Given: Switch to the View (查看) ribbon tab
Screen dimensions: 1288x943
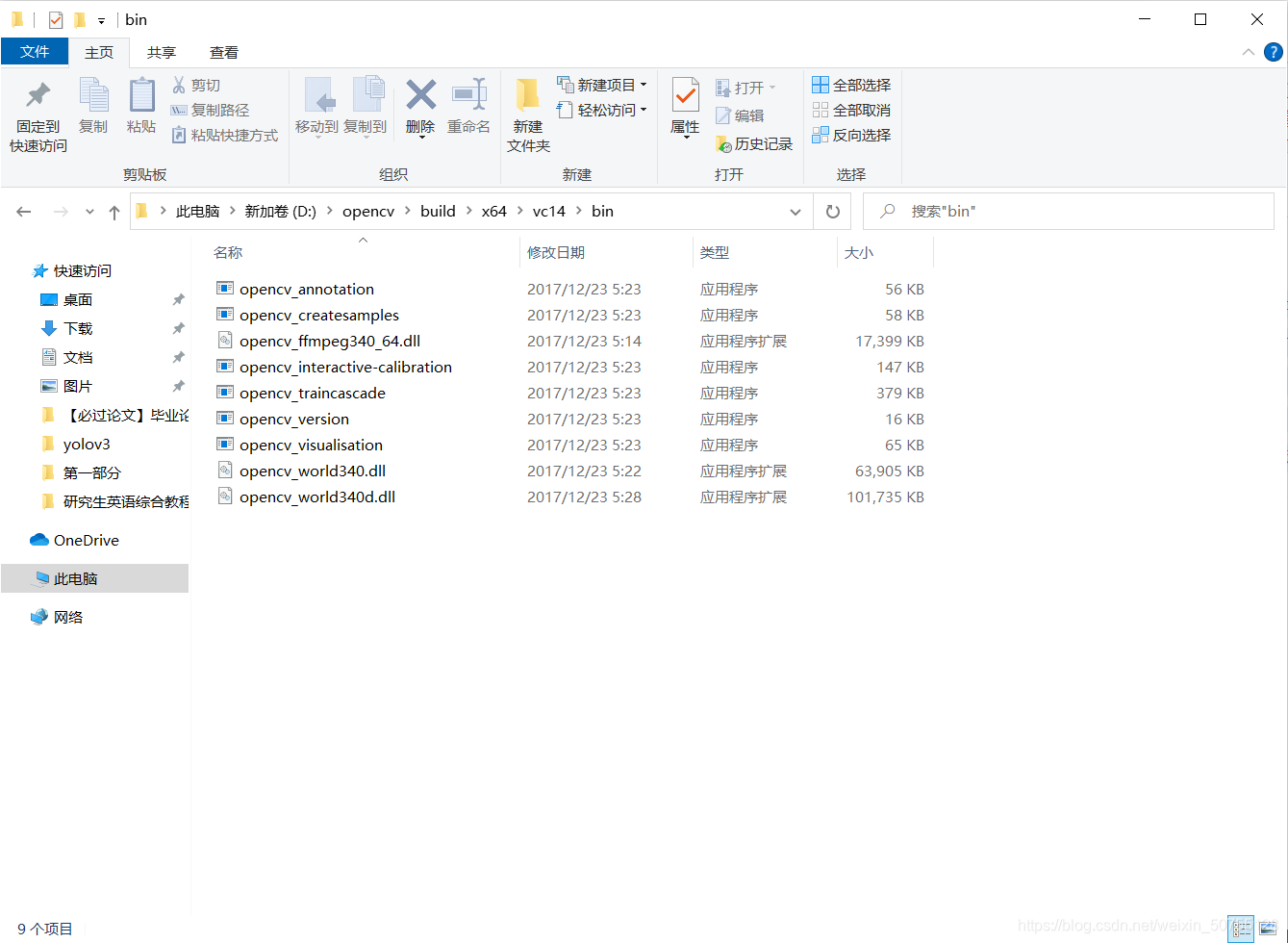Looking at the screenshot, I should click(224, 53).
